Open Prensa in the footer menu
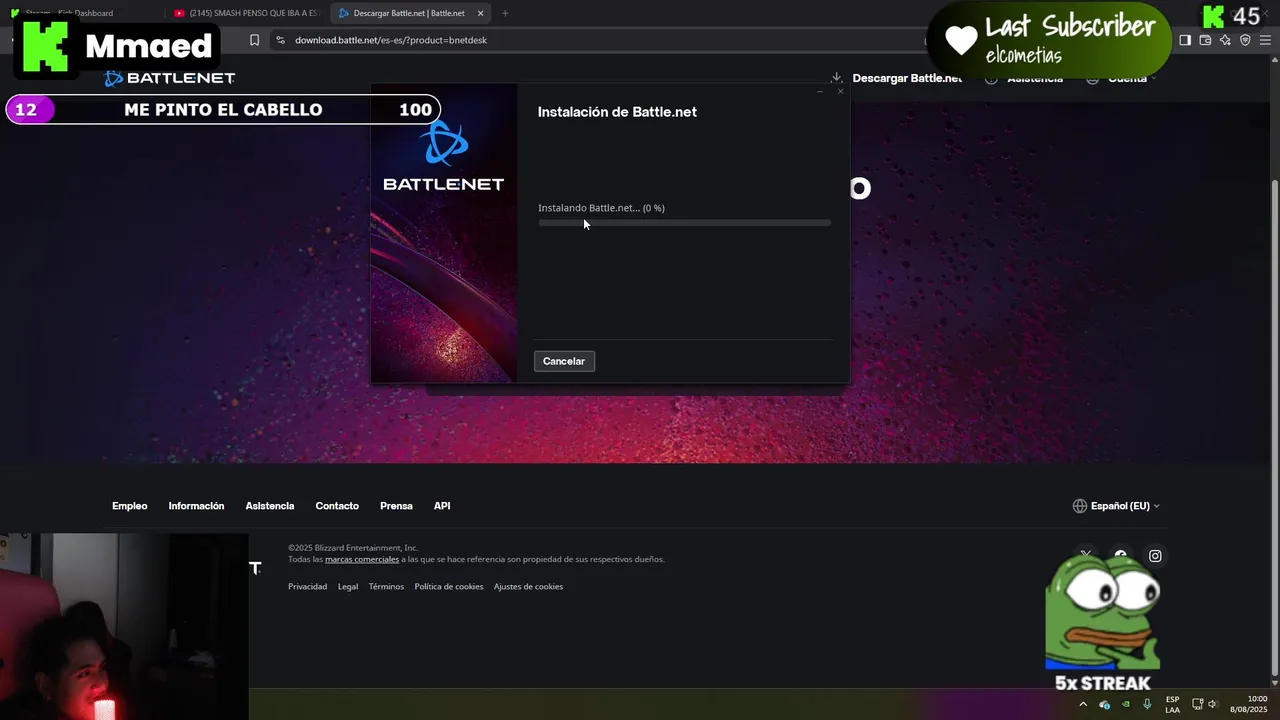The image size is (1280, 720). click(x=396, y=506)
